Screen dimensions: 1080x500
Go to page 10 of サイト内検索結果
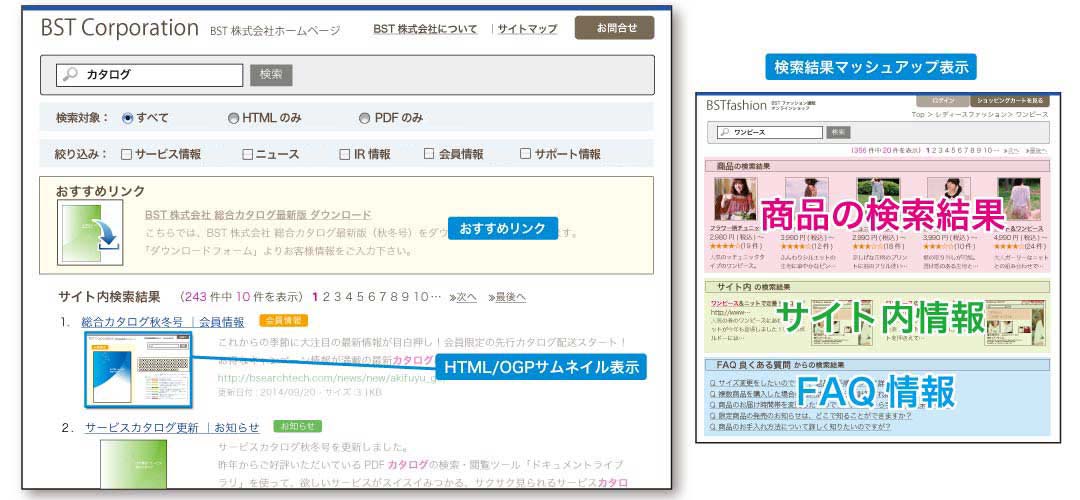pos(422,297)
